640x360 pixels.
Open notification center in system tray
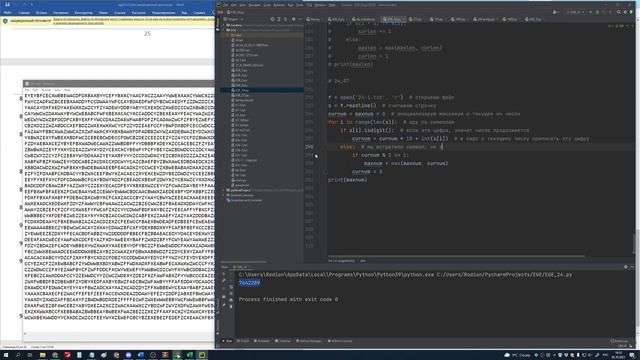pyautogui.click(x=632, y=355)
